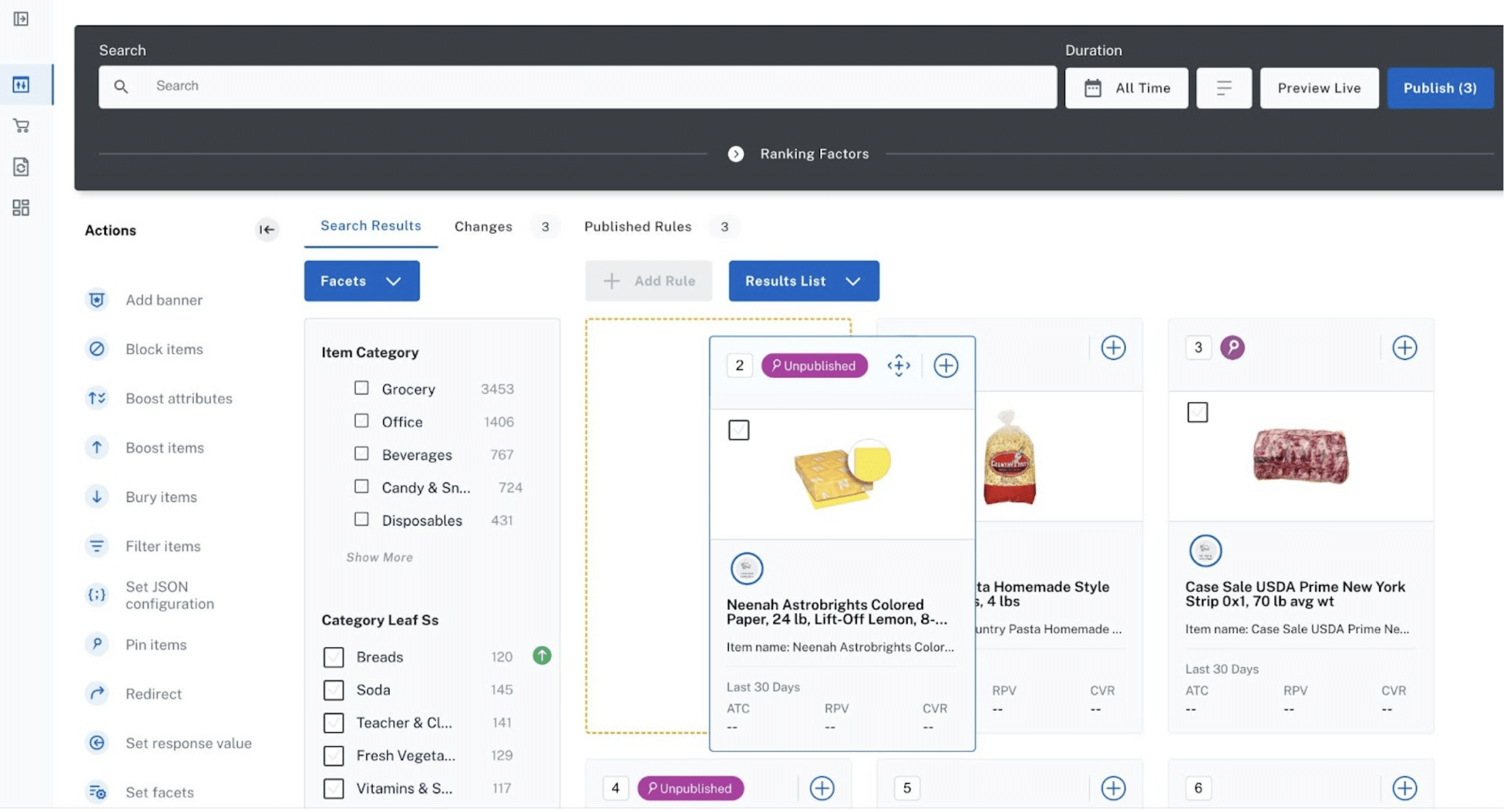The width and height of the screenshot is (1506, 812).
Task: Toggle the Grocery category checkbox
Action: (x=362, y=389)
